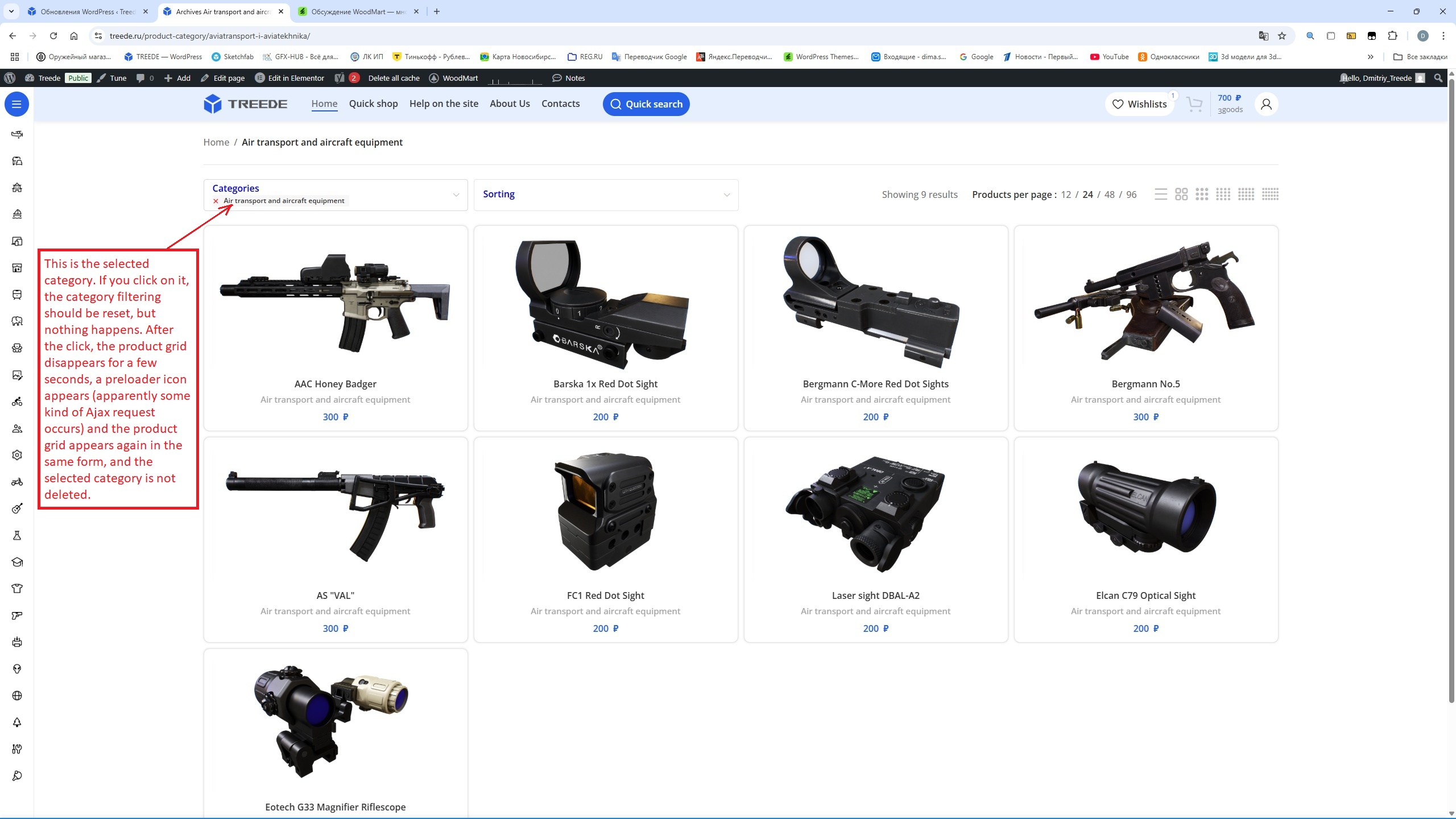This screenshot has width=1456, height=819.
Task: Click the WordPress logo in admin bar
Action: 10,78
